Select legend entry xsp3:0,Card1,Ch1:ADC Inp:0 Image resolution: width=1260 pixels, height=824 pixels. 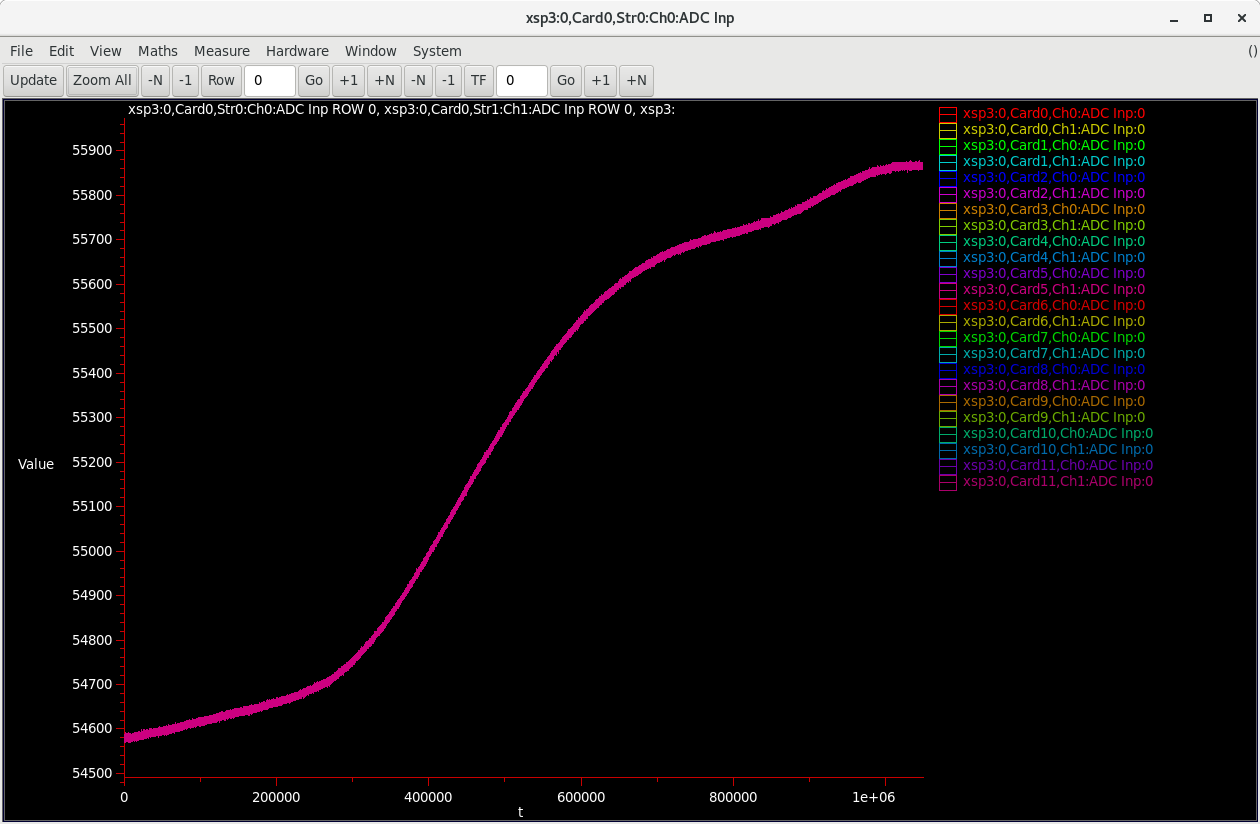click(x=1054, y=161)
